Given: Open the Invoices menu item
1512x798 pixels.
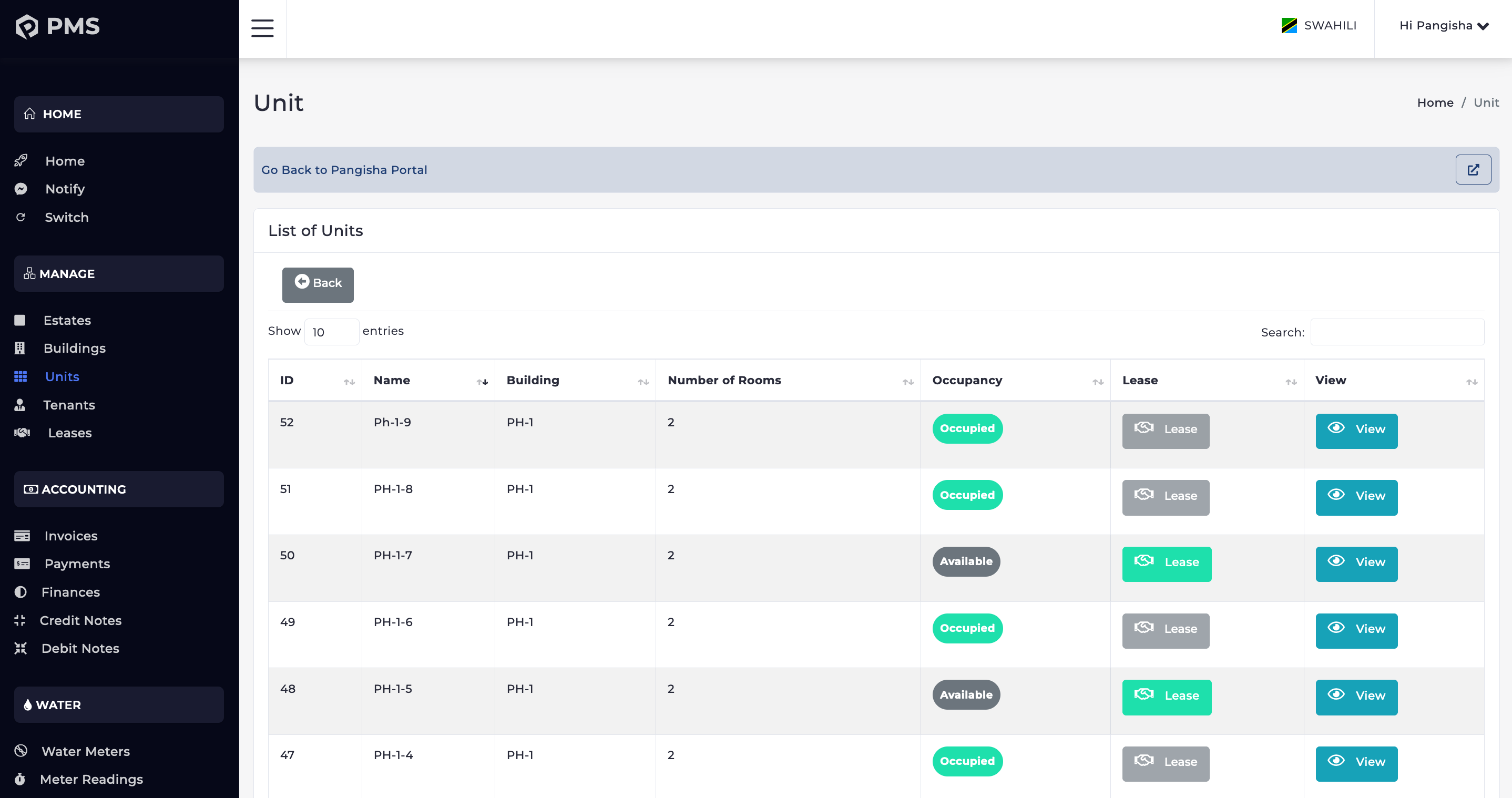Looking at the screenshot, I should pyautogui.click(x=70, y=536).
